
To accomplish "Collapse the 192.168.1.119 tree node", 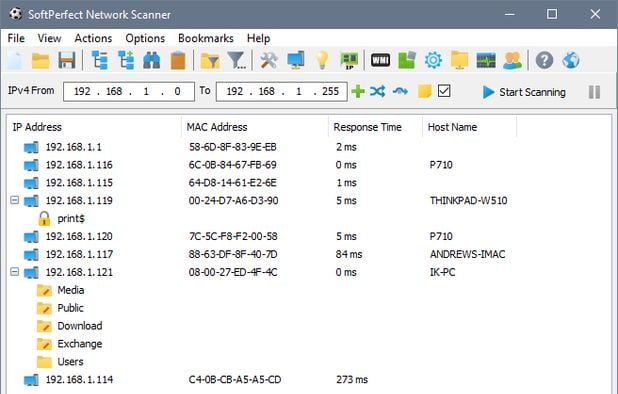I will point(15,200).
